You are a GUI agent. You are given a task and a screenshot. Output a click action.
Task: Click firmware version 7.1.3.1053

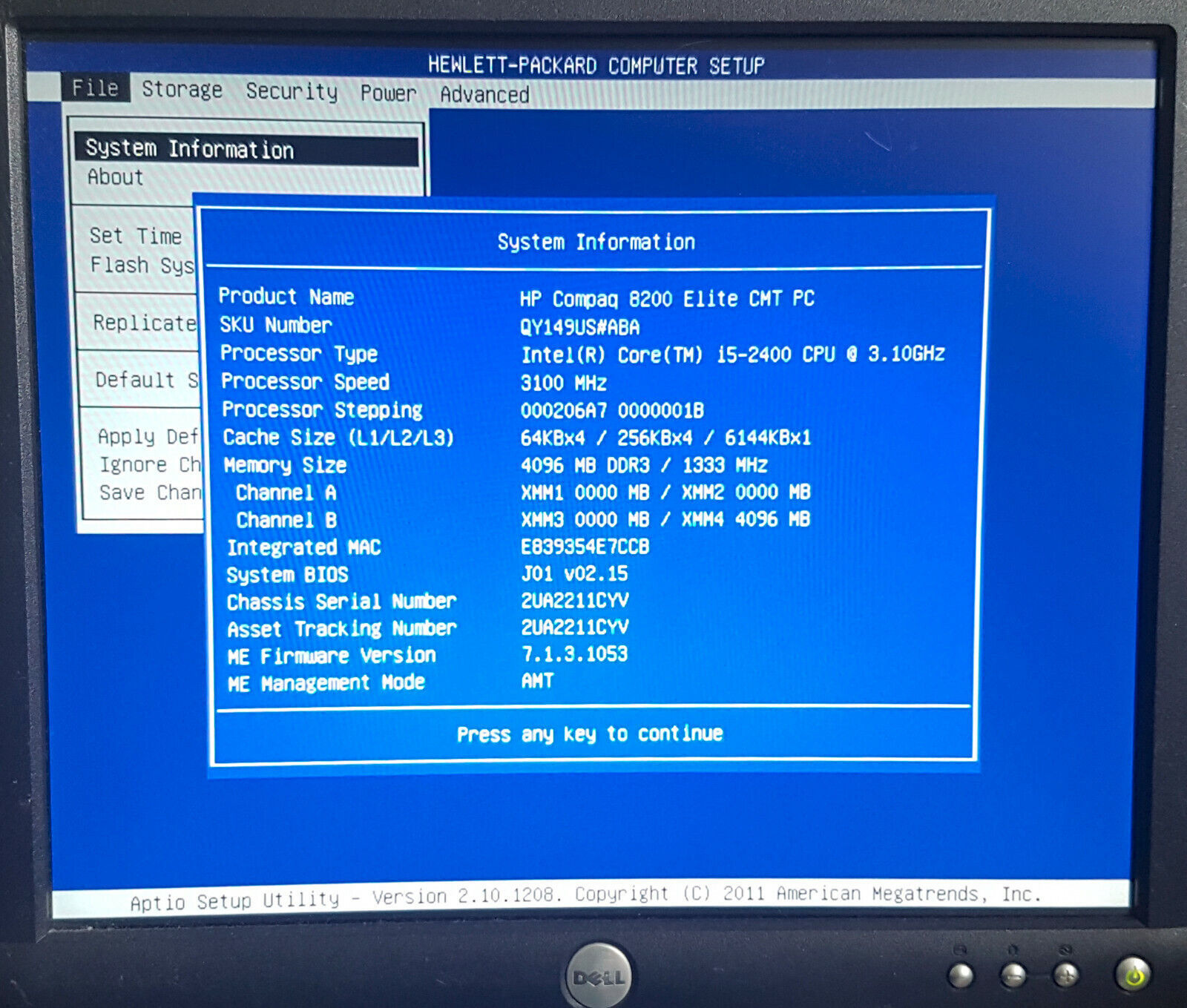[x=575, y=654]
